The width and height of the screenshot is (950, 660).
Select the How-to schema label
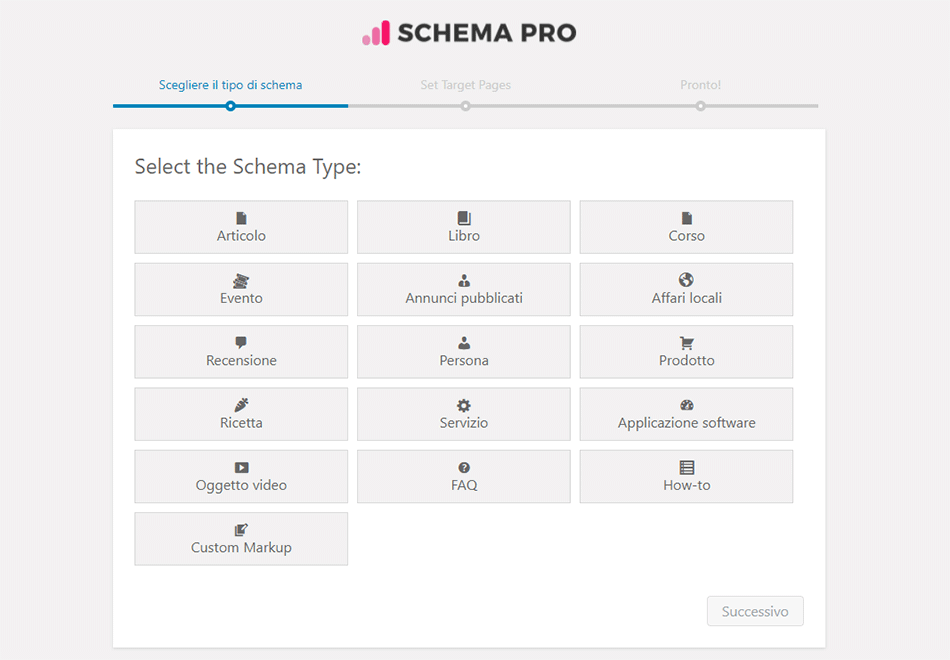tap(686, 485)
